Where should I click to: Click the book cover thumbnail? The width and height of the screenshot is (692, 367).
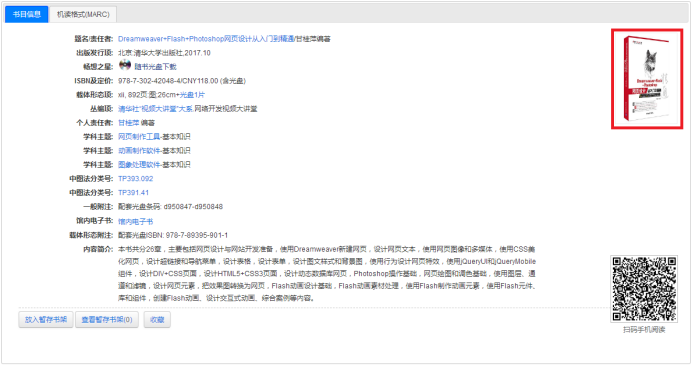coord(647,79)
